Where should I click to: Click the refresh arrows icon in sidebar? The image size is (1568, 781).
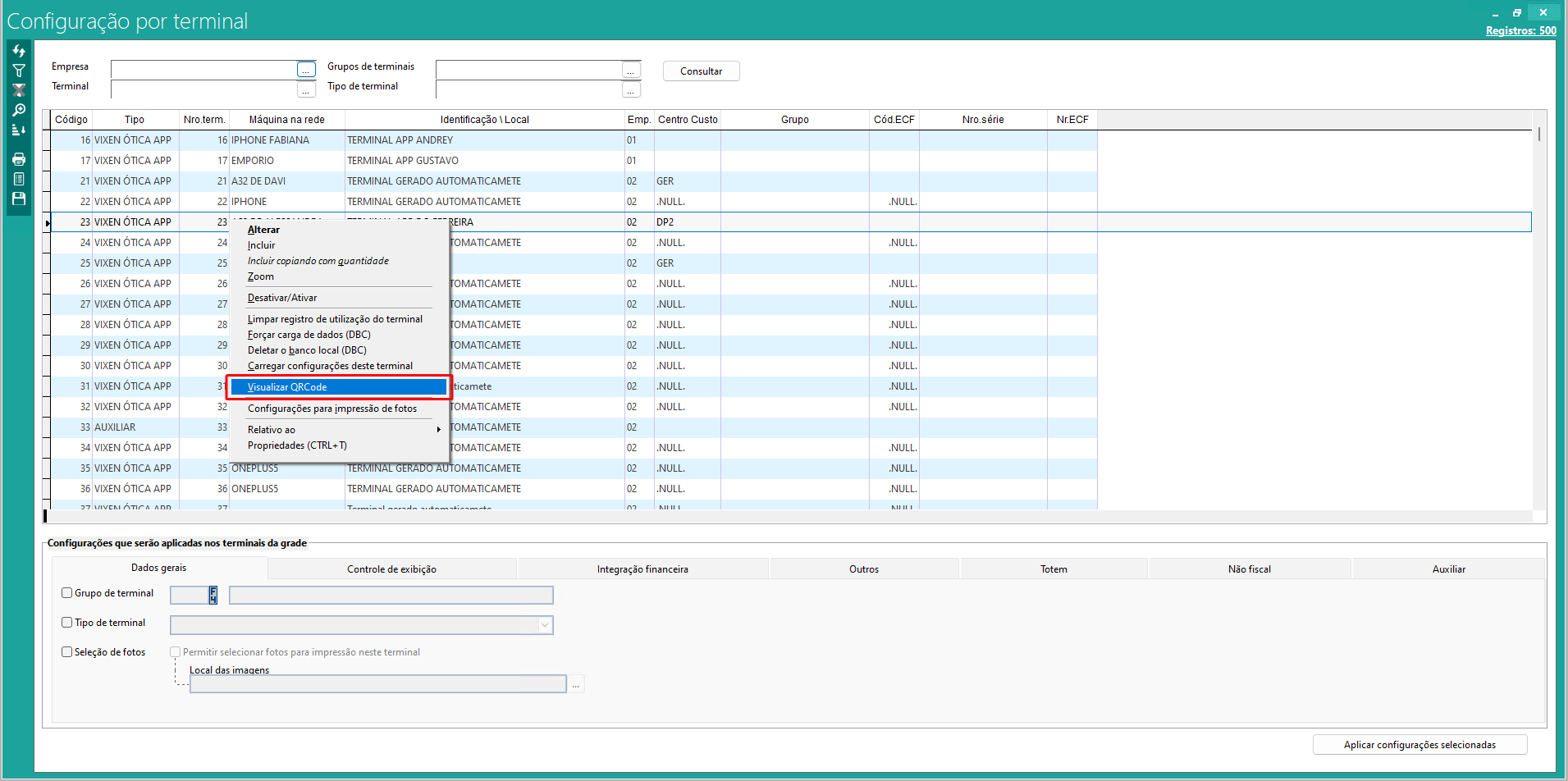pyautogui.click(x=19, y=51)
